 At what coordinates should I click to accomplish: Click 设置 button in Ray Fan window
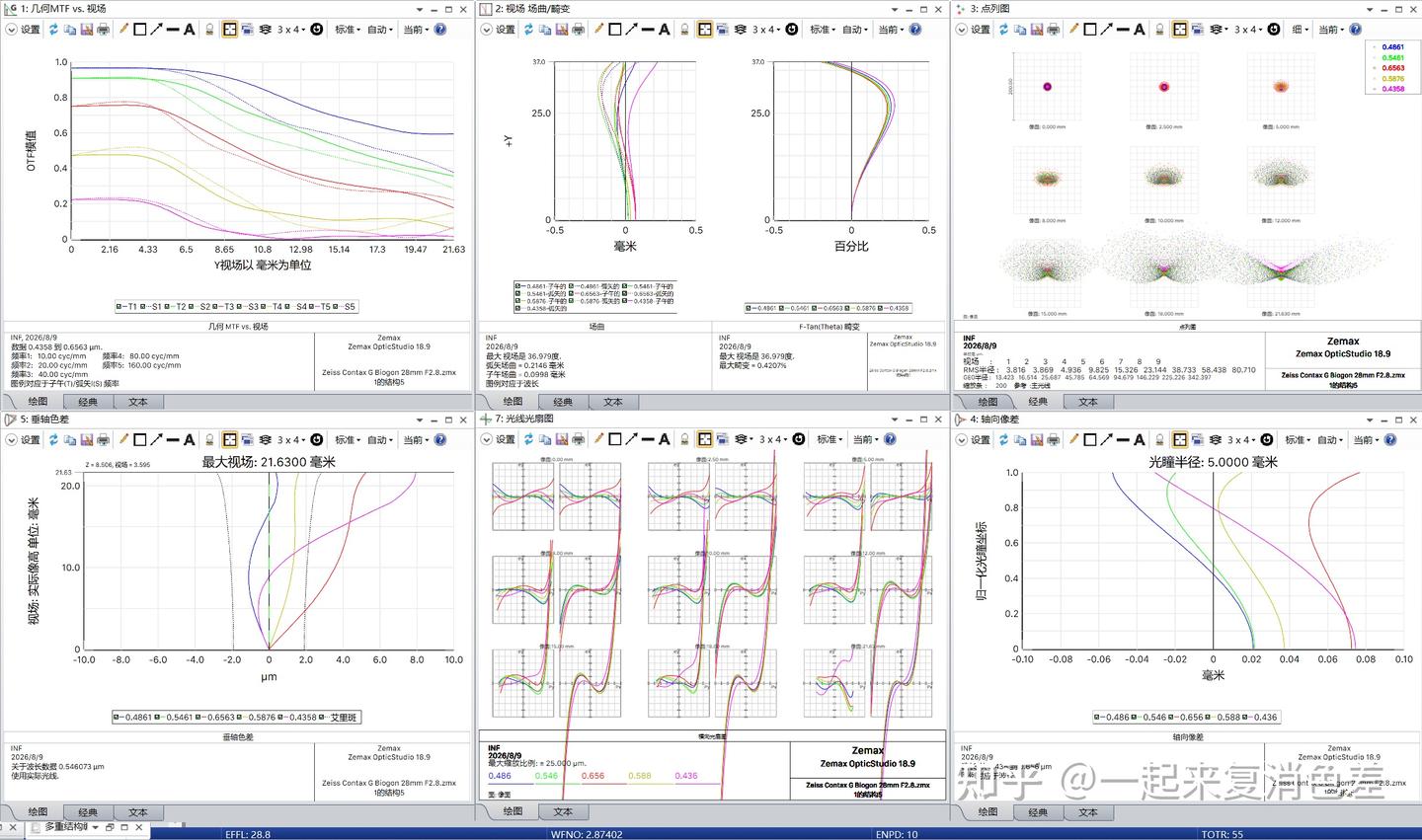point(499,439)
